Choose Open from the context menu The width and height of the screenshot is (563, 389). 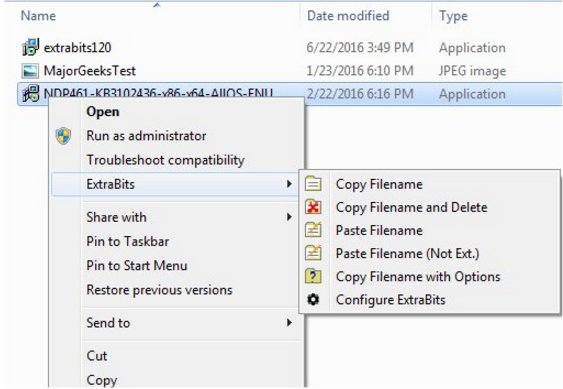pyautogui.click(x=103, y=112)
